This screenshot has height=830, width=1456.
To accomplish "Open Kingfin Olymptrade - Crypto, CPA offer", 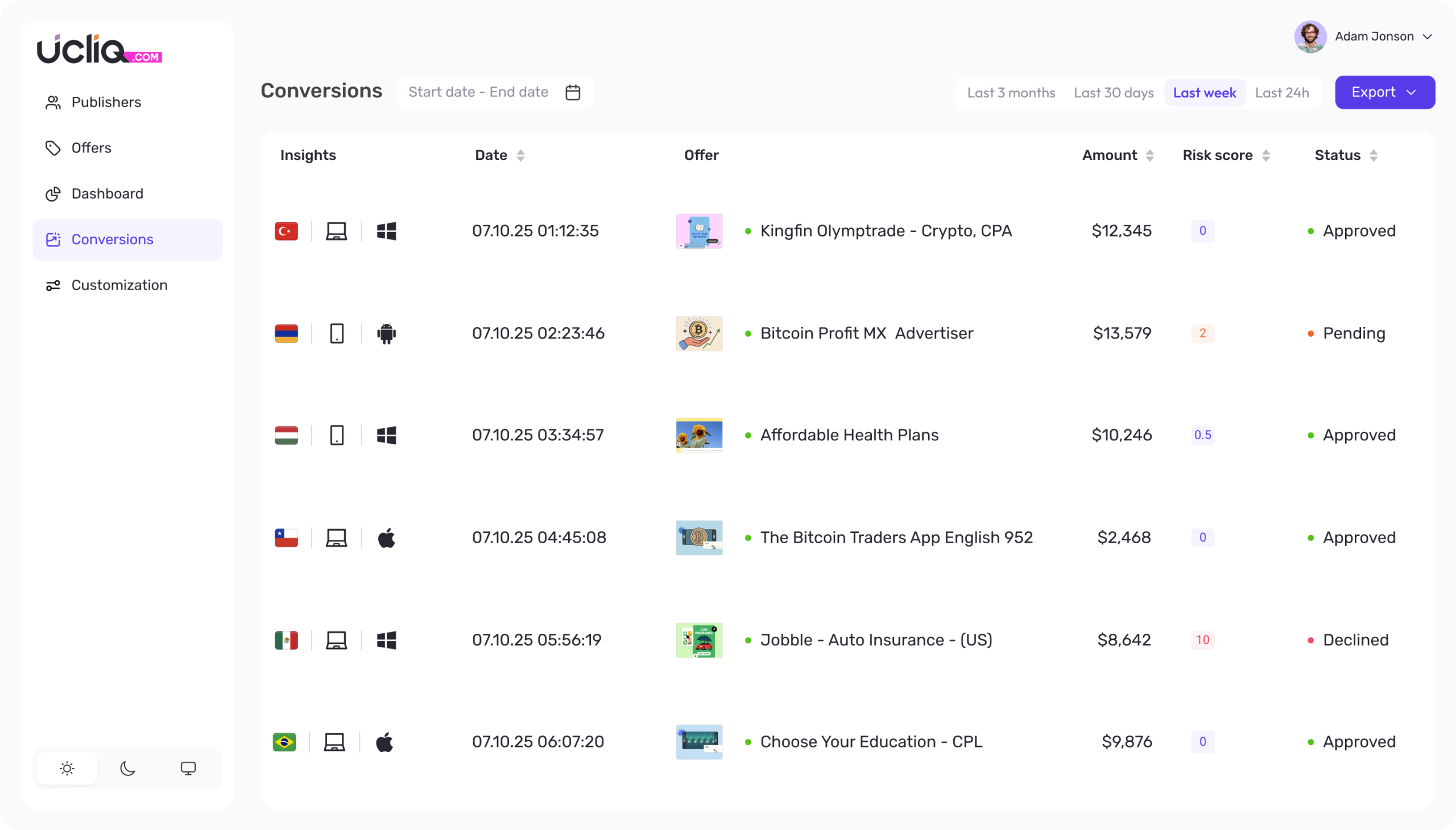I will (x=886, y=231).
